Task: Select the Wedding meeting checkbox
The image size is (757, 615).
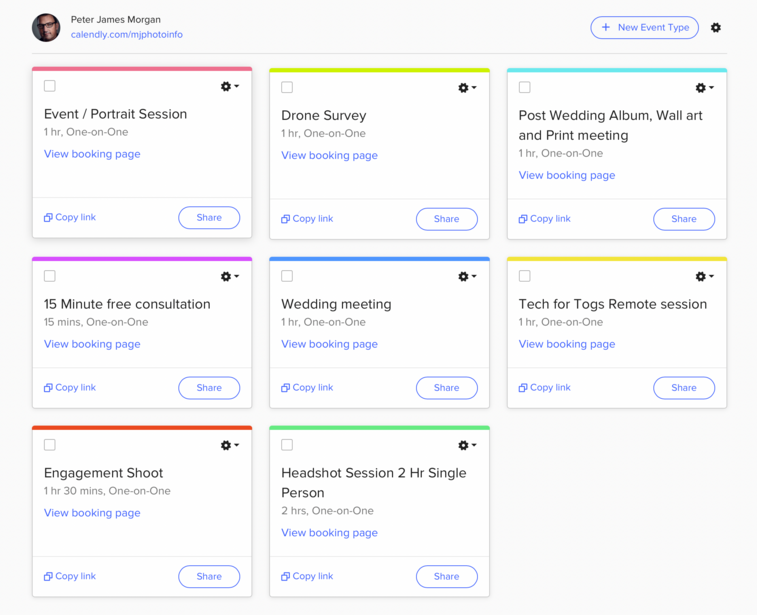Action: 287,276
